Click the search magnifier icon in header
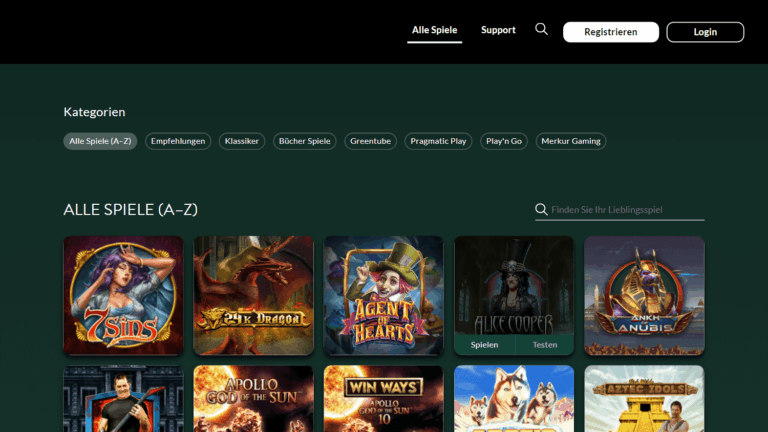 (x=541, y=30)
